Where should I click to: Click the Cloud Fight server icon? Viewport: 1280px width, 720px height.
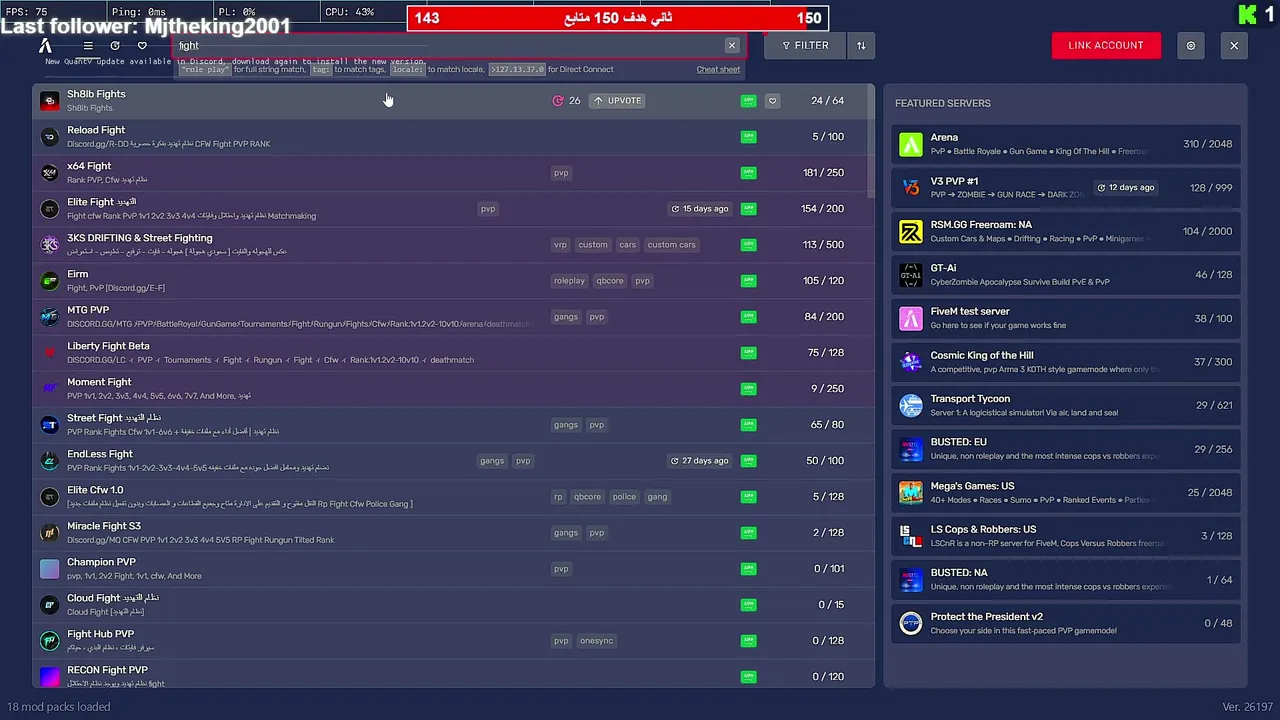click(49, 605)
